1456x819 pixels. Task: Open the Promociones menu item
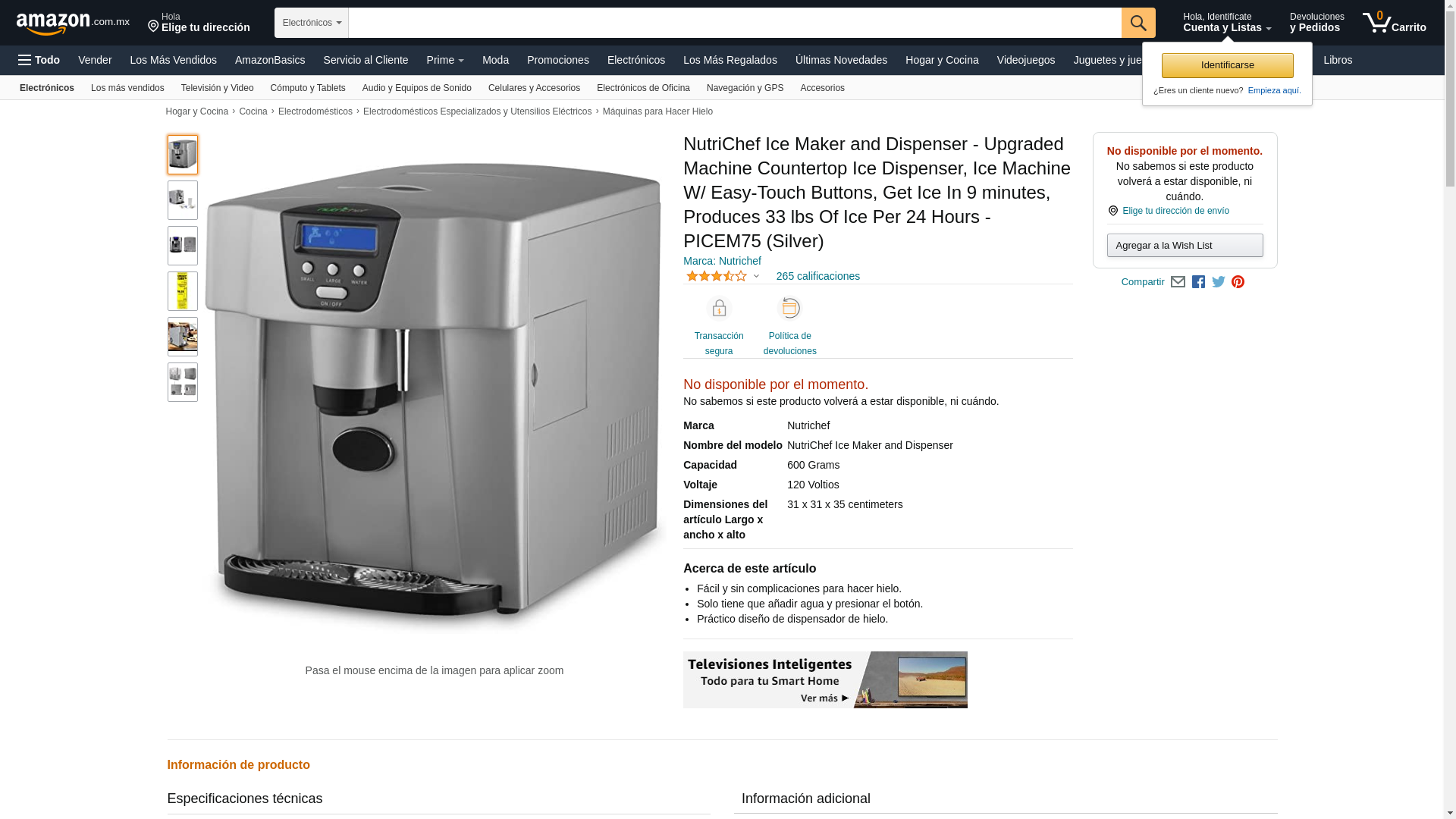click(558, 60)
